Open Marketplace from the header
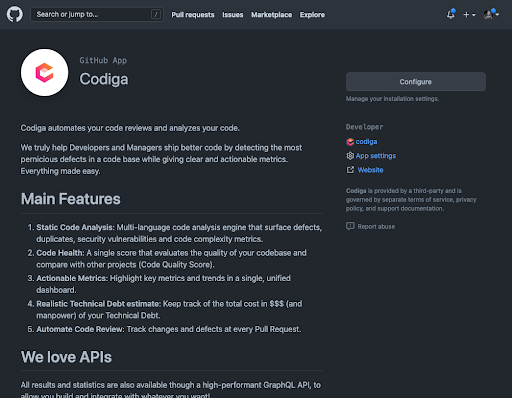512x398 pixels. 271,15
